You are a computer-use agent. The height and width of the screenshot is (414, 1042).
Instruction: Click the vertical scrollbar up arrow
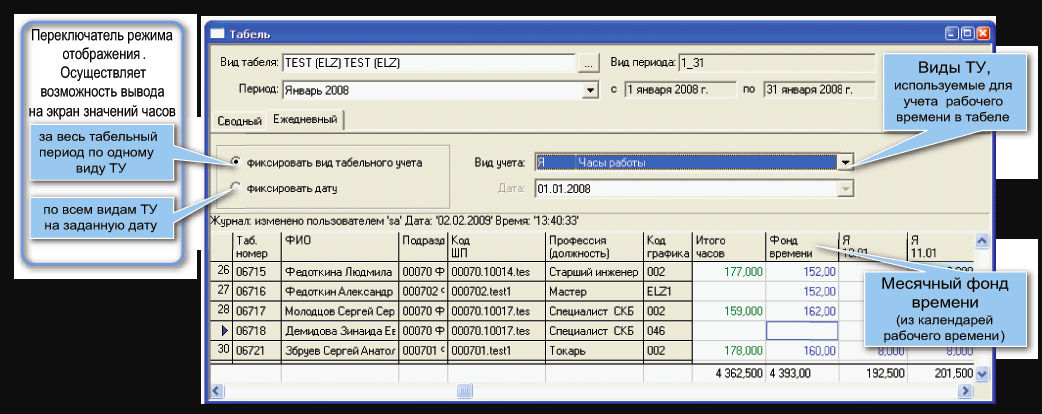point(981,242)
